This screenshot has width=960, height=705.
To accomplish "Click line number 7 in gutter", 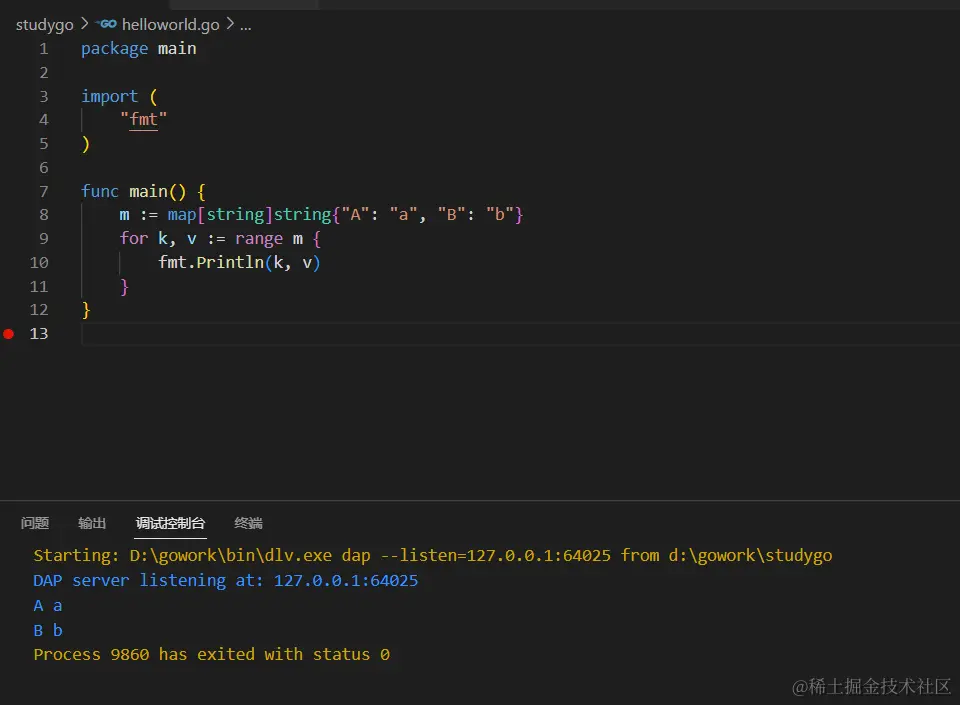I will pos(43,192).
